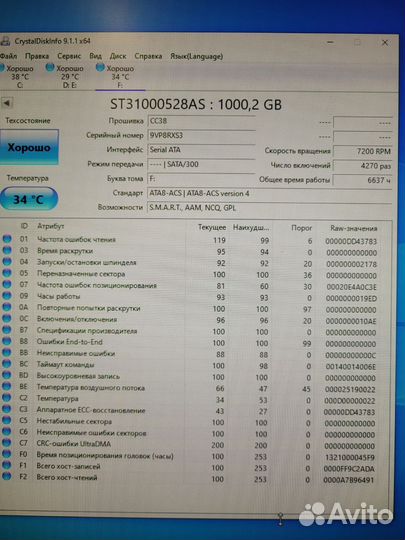Click status icon for attribute F0
Image resolution: width=405 pixels, height=540 pixels.
coord(7,454)
